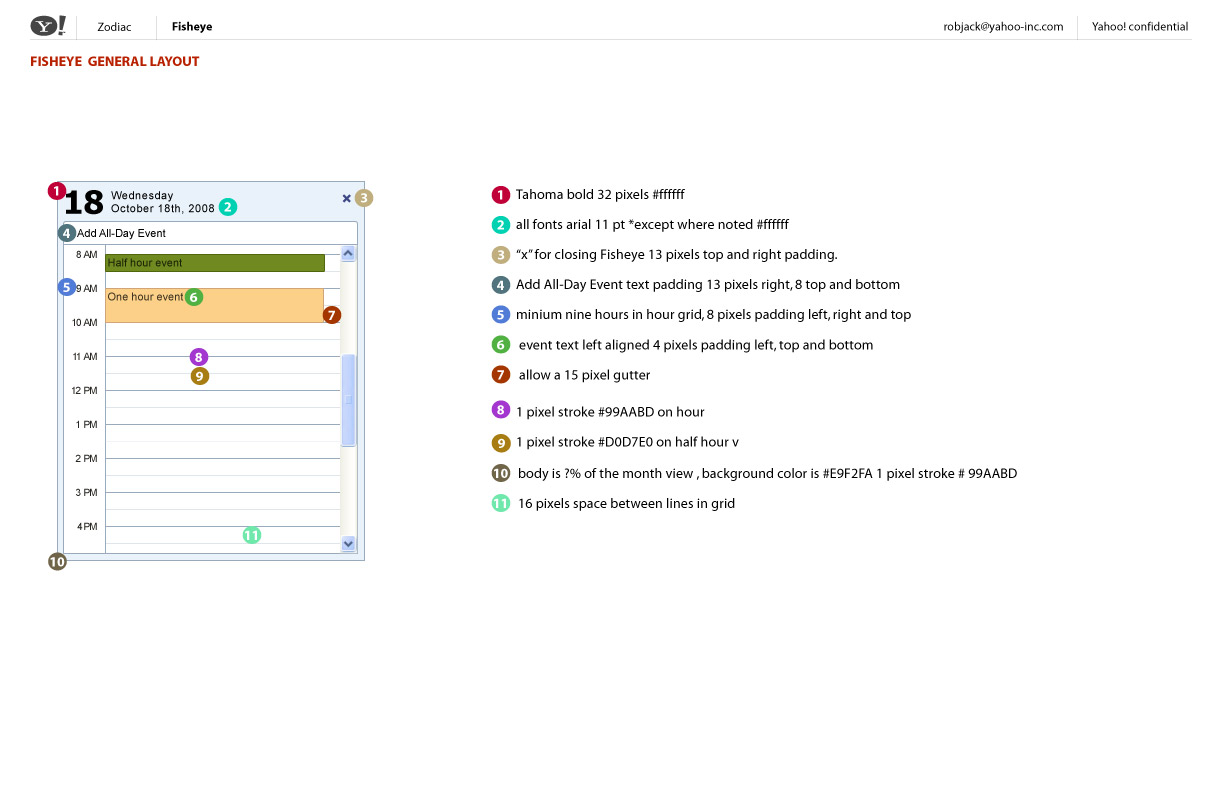Screen dimensions: 1224x792
Task: Click the Yahoo! logo in the header
Action: point(48,26)
